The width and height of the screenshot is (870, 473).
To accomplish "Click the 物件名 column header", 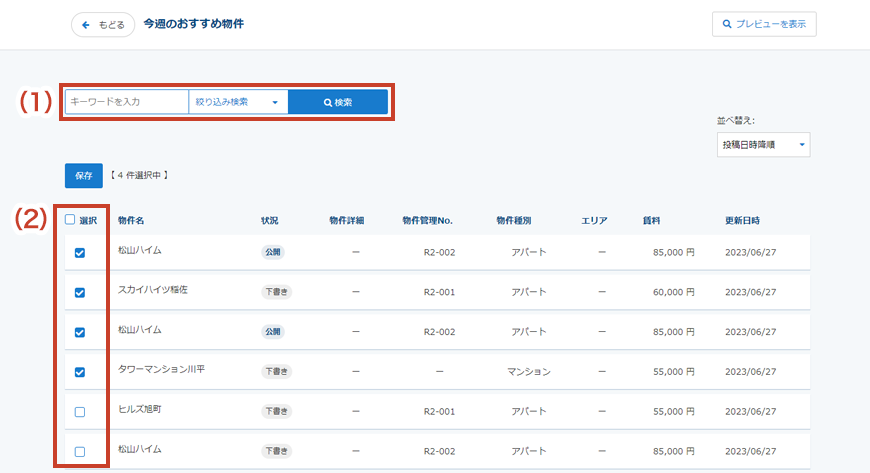I will tap(131, 220).
